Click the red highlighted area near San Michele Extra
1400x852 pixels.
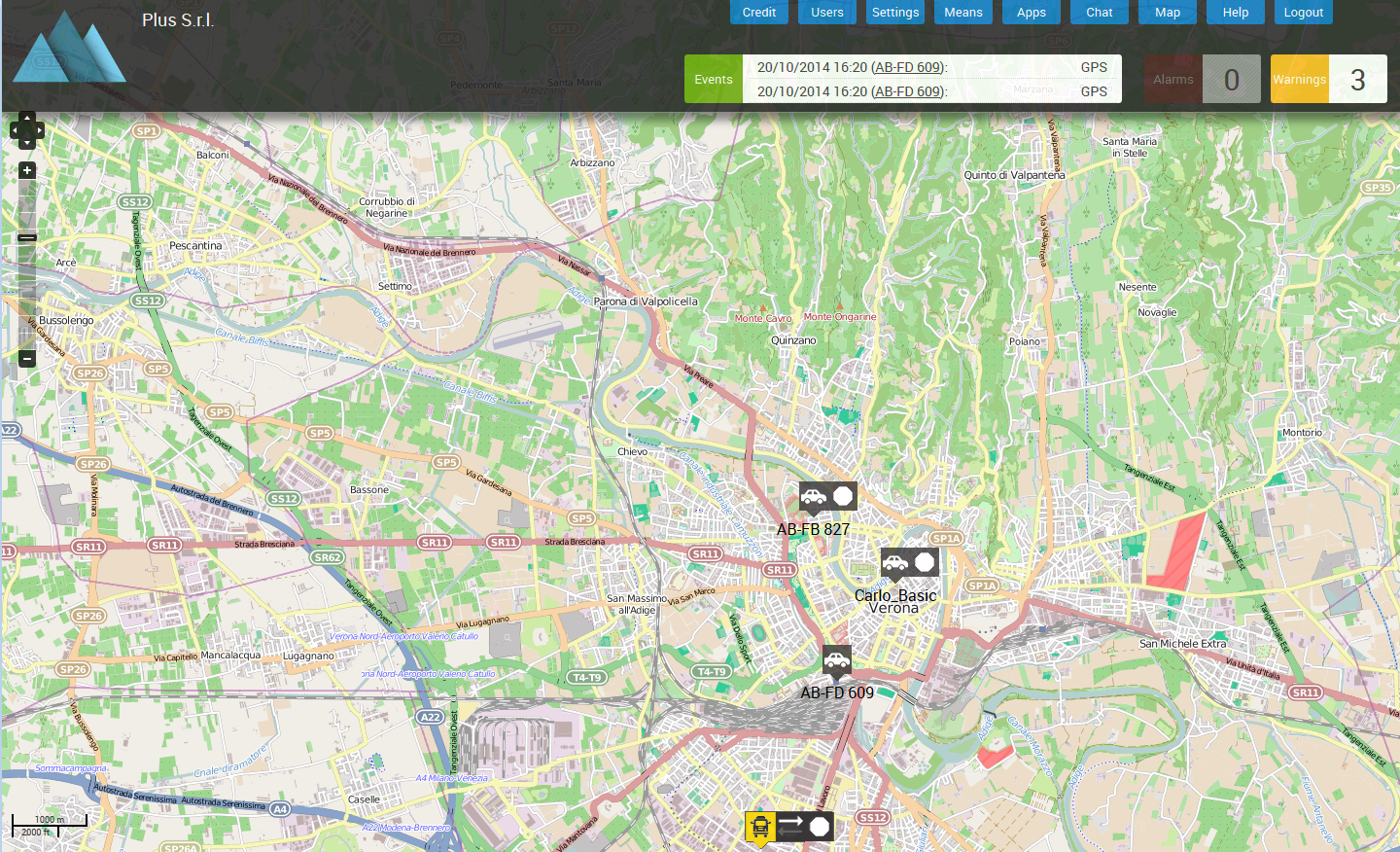pyautogui.click(x=1177, y=551)
